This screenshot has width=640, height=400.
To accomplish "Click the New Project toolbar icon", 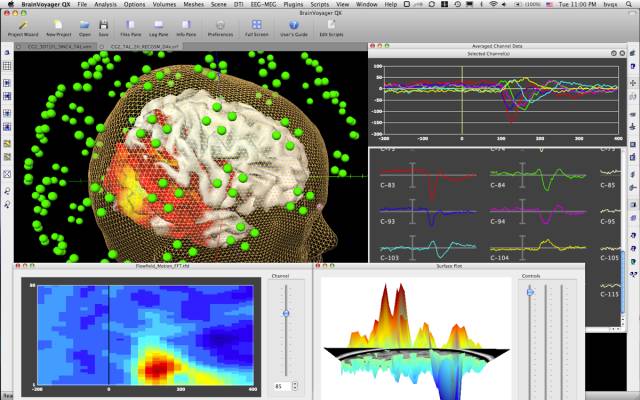I will click(x=58, y=25).
